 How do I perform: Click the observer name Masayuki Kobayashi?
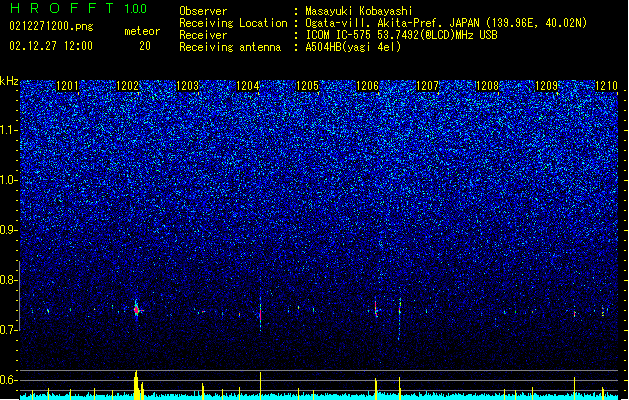[359, 11]
